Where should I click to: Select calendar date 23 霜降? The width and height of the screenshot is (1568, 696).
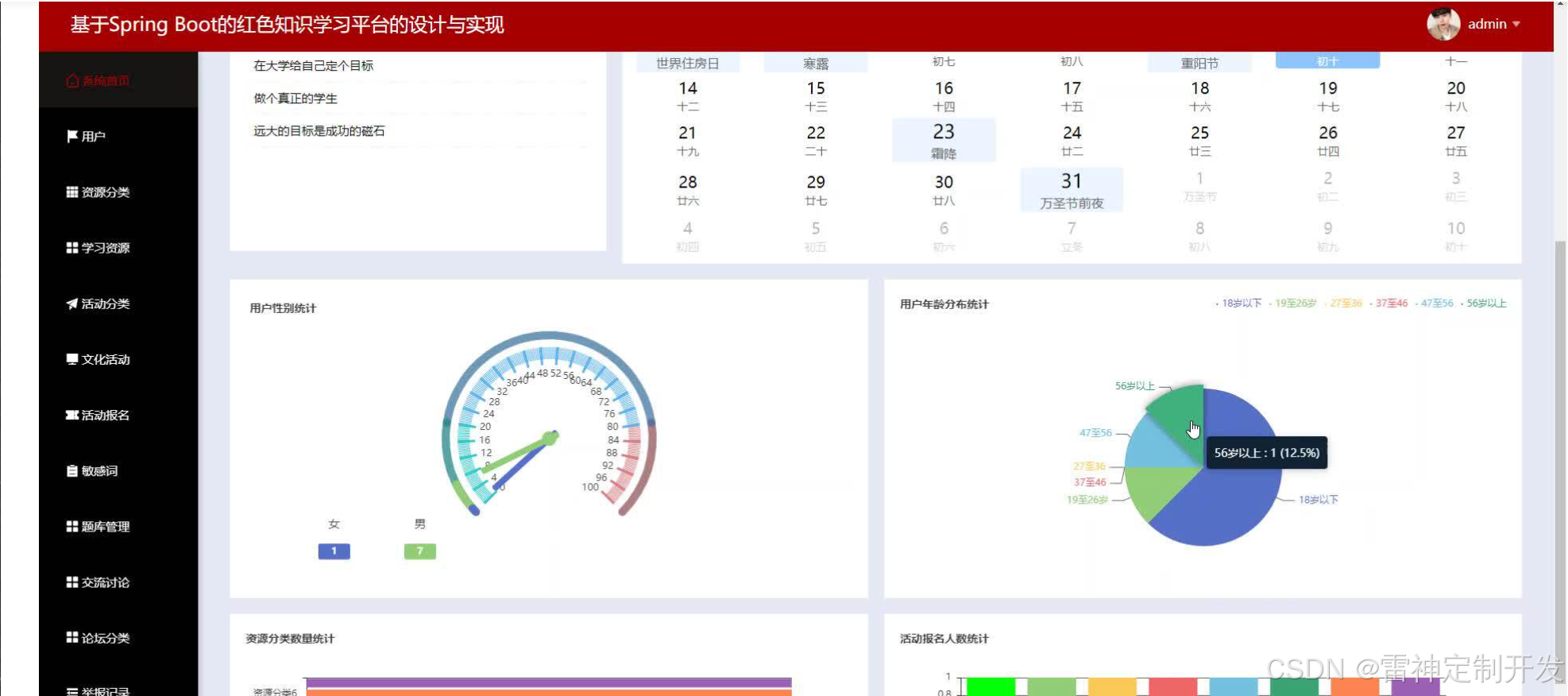point(944,141)
